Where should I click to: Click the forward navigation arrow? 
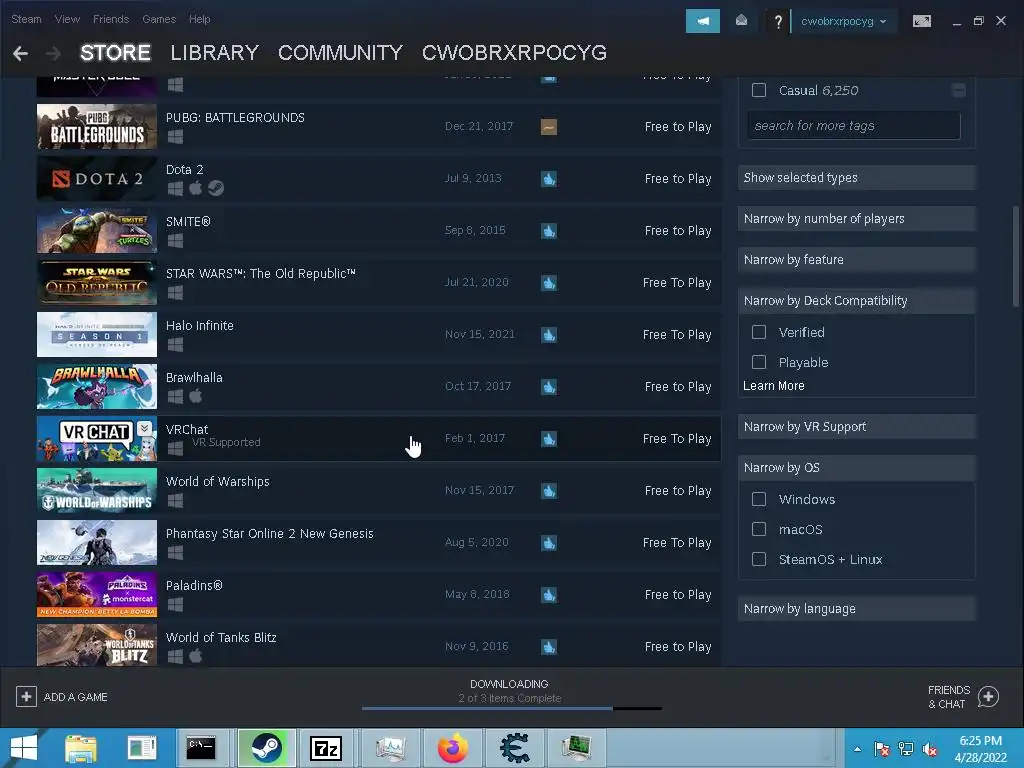click(53, 54)
